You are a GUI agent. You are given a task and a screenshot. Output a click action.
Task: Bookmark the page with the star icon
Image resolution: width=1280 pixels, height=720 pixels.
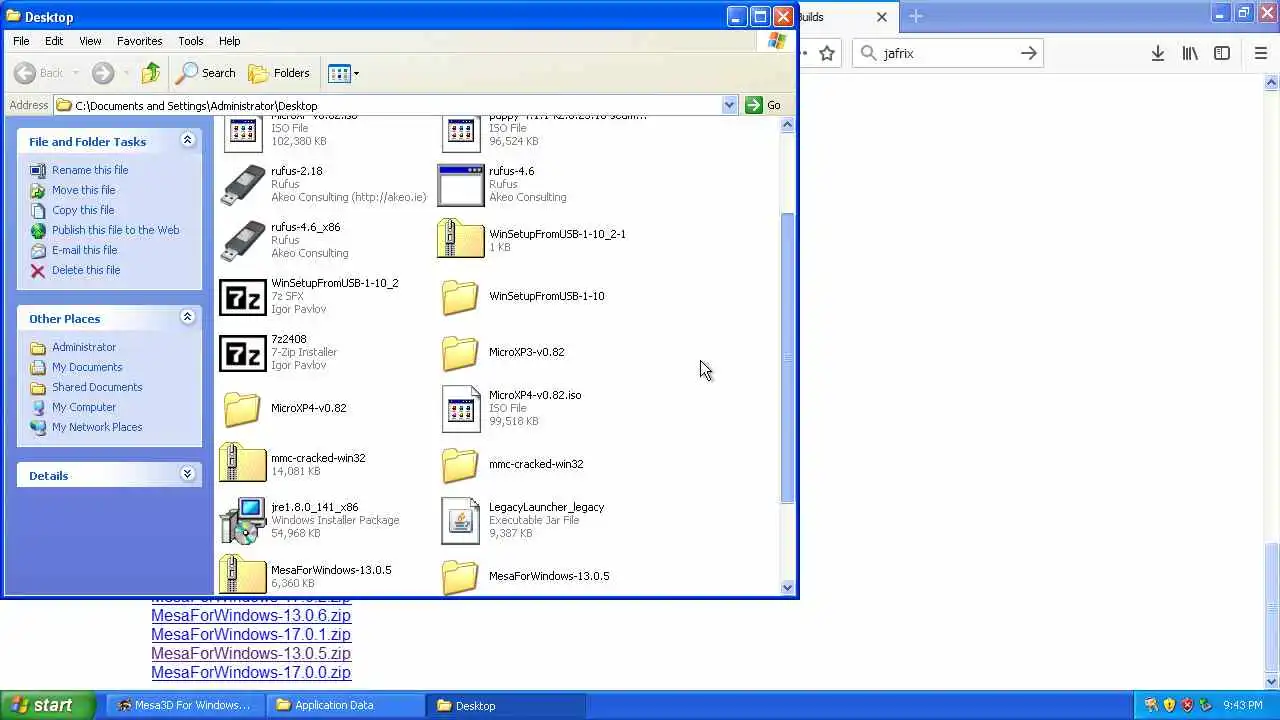pos(827,53)
